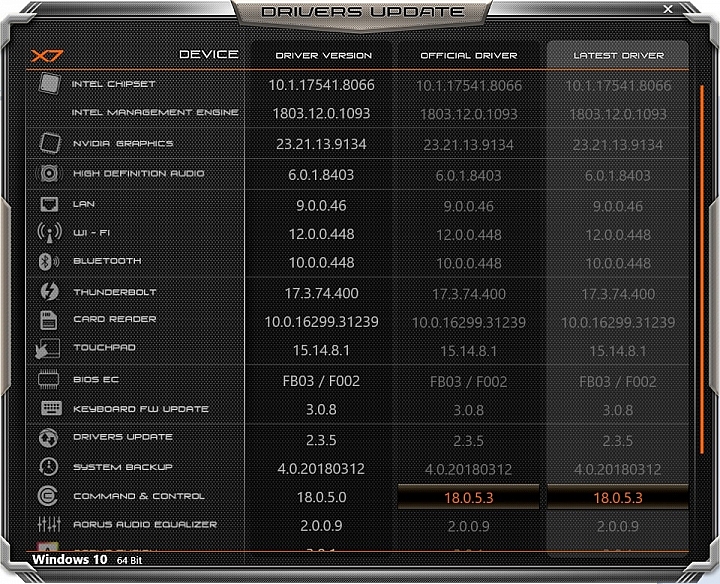Screen dimensions: 720x584
Task: Click LAN driver version 9.0.0.46
Action: (x=321, y=205)
